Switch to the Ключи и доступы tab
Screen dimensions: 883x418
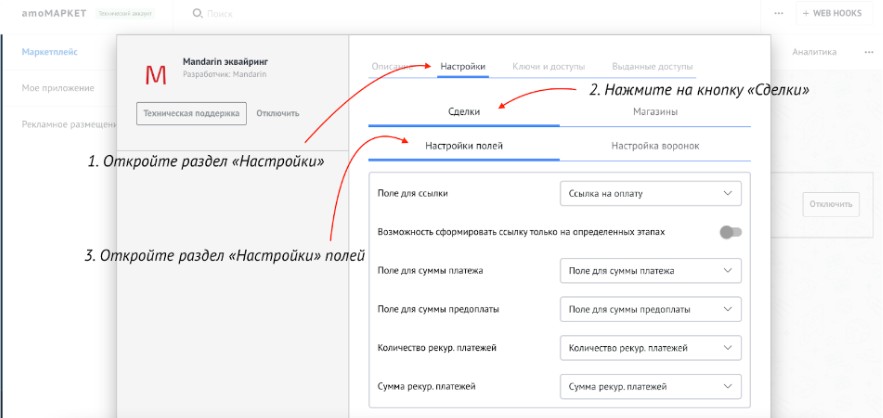click(548, 66)
